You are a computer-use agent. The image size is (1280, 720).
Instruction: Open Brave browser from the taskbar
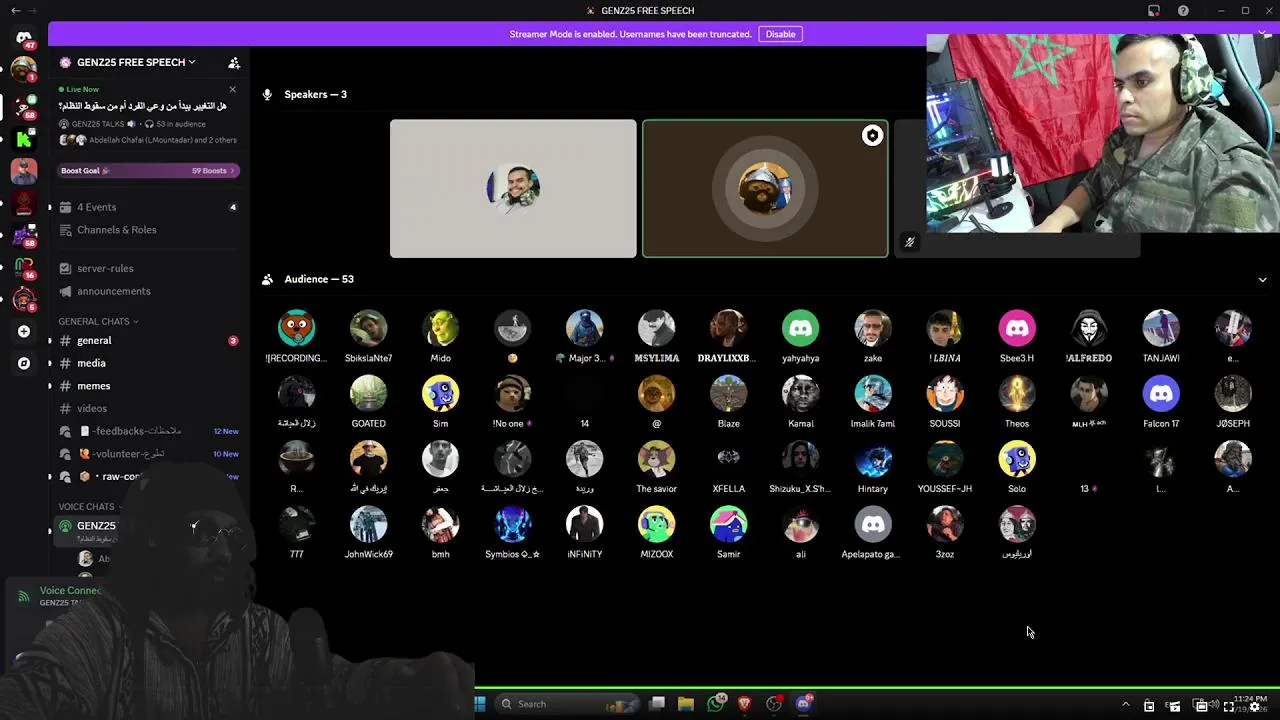point(745,704)
